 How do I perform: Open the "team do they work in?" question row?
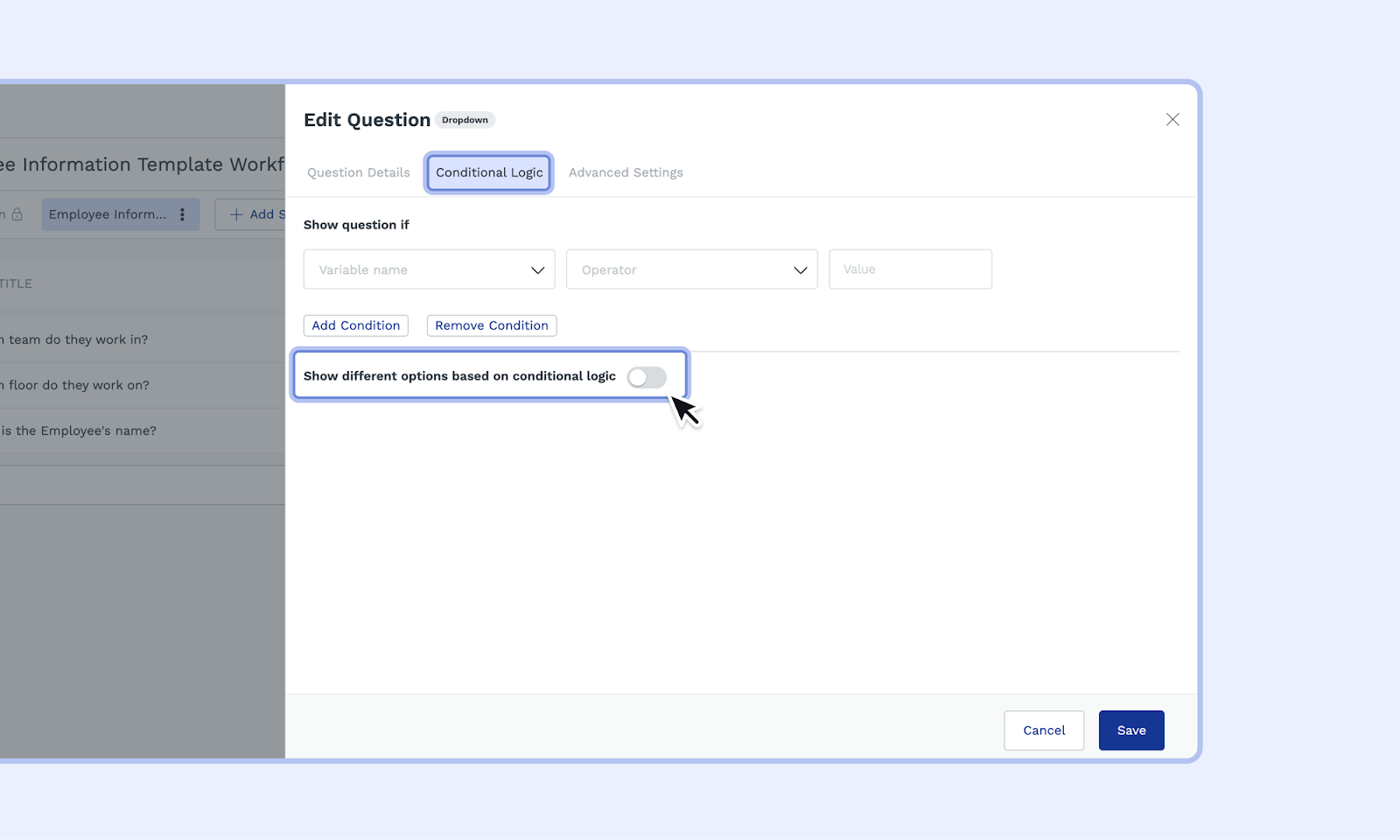(79, 339)
